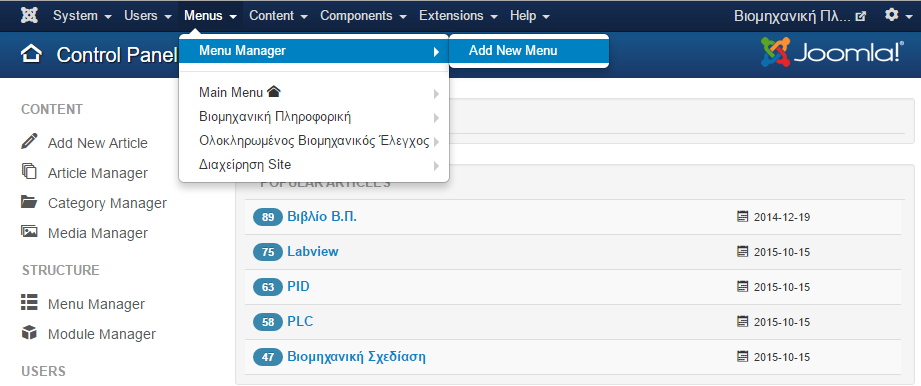Open the System dropdown menu
Viewport: 921px width, 386px height.
[x=82, y=16]
